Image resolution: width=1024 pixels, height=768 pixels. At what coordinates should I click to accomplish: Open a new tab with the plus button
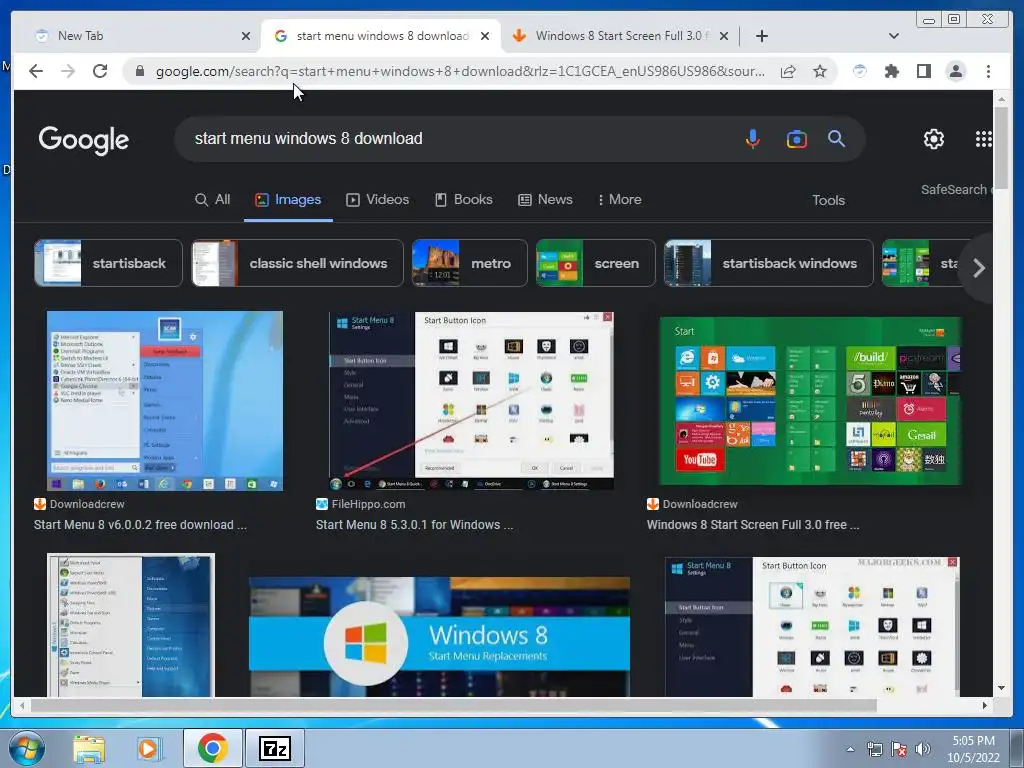(x=761, y=36)
